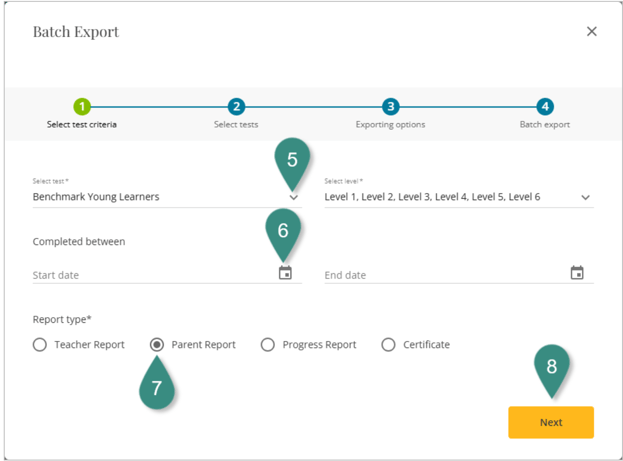623x461 pixels.
Task: Select the Teacher Report radio button
Action: click(40, 345)
